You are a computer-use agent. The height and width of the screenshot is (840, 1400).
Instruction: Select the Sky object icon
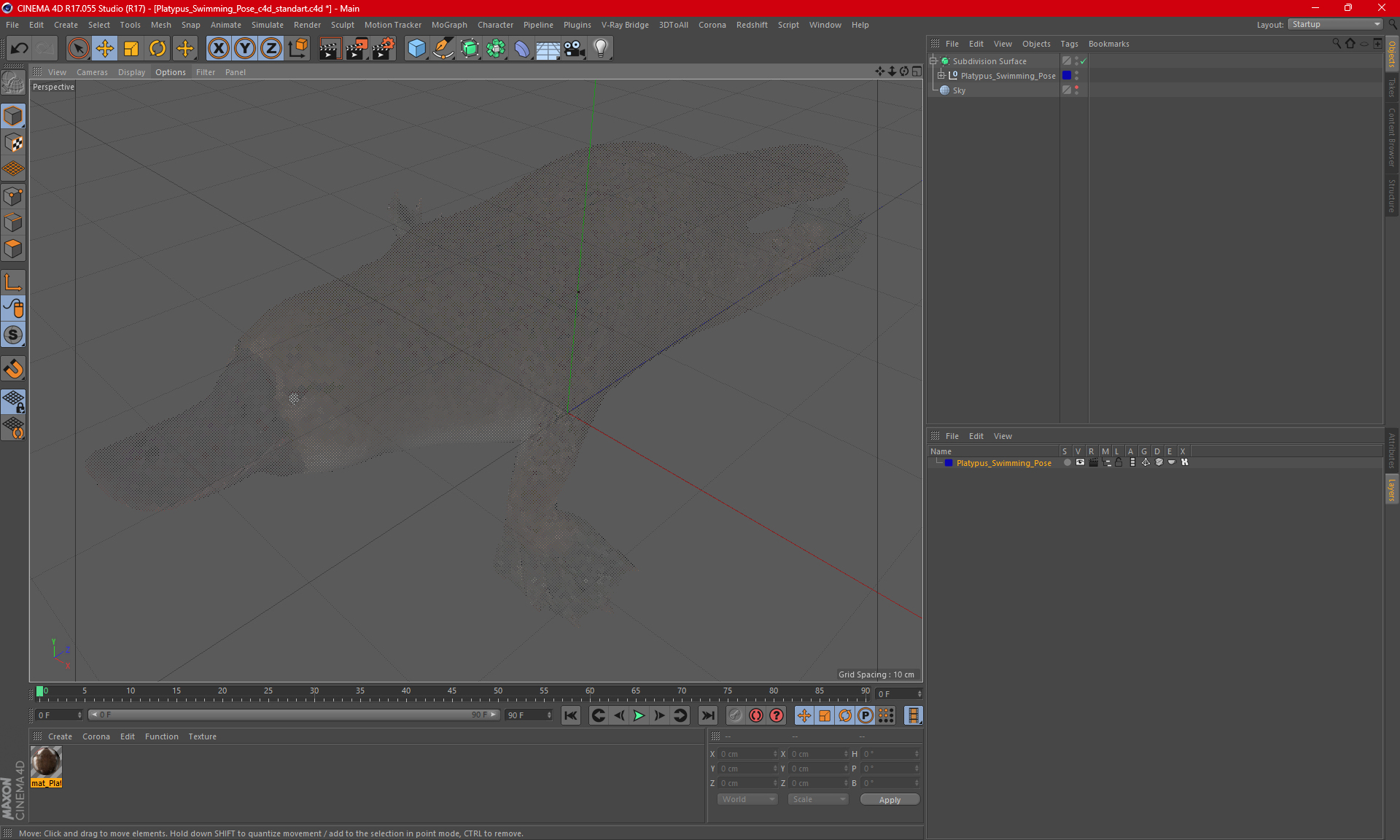944,90
